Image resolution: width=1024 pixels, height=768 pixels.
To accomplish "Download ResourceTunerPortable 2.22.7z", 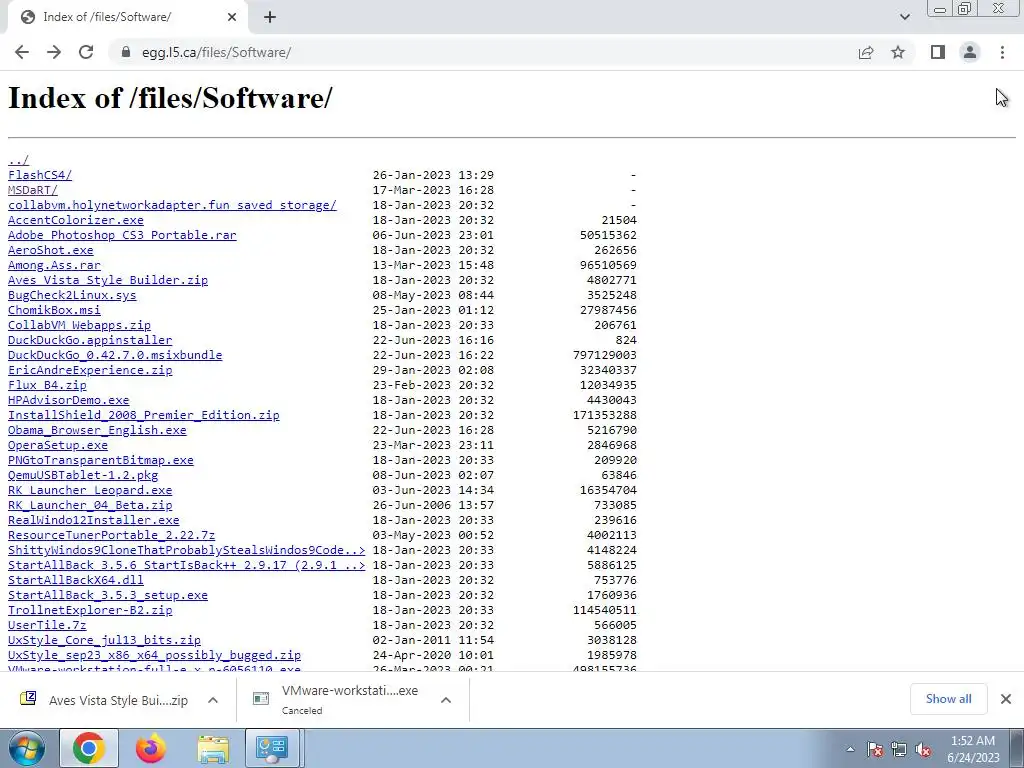I will pyautogui.click(x=112, y=536).
